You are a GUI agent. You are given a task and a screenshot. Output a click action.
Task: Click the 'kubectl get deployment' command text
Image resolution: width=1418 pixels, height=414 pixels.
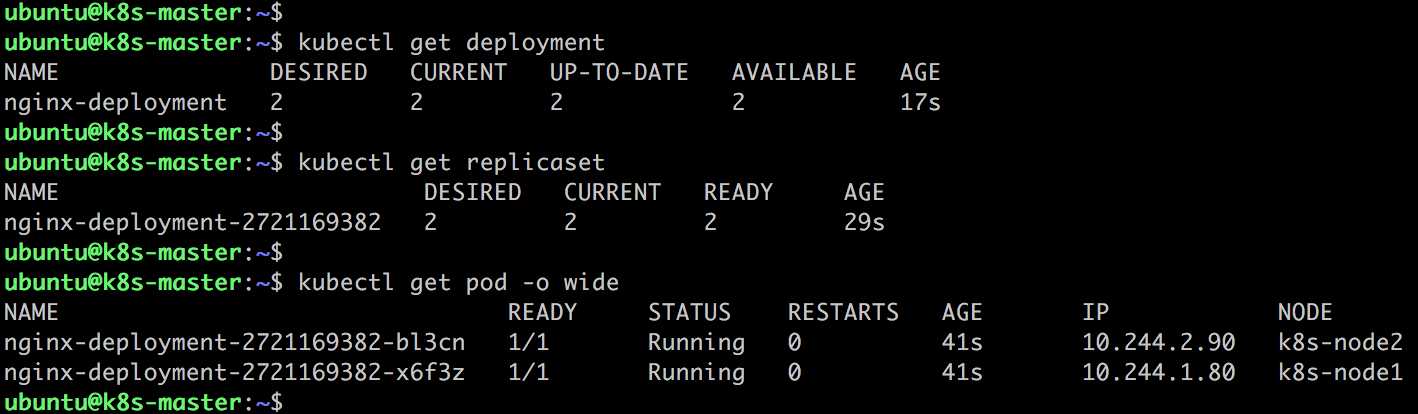click(451, 42)
